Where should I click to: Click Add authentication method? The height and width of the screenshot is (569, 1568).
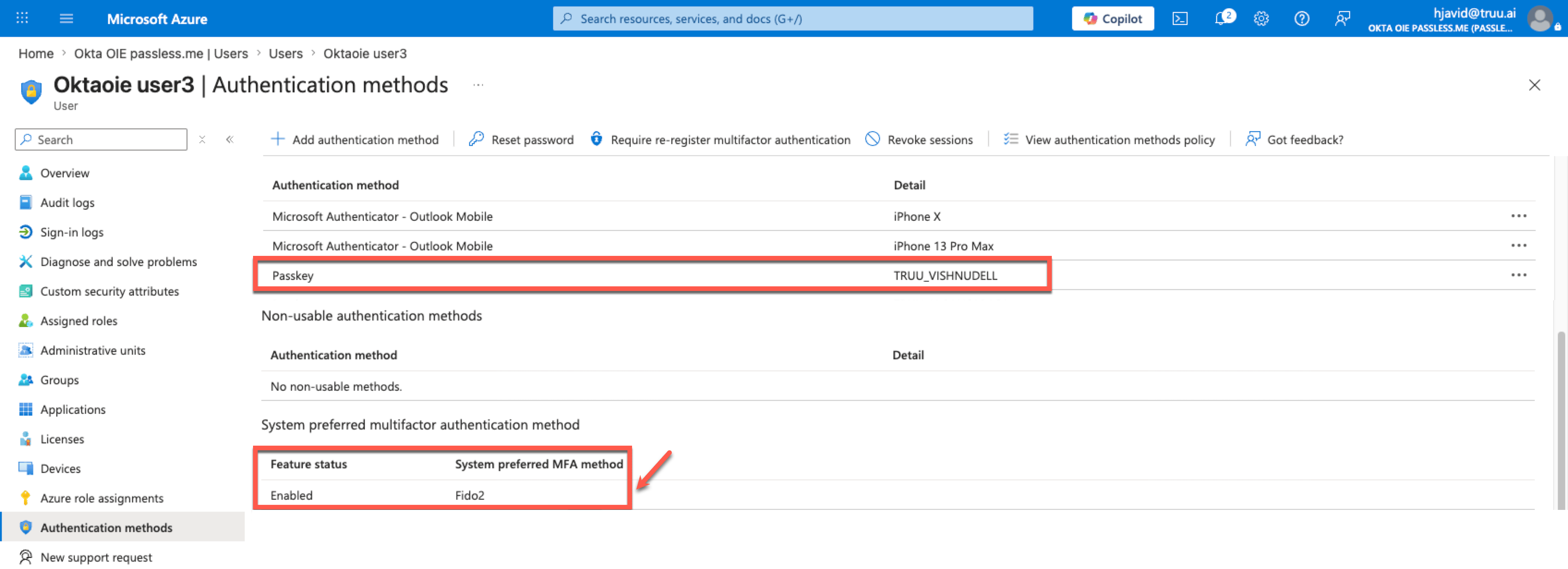(354, 139)
